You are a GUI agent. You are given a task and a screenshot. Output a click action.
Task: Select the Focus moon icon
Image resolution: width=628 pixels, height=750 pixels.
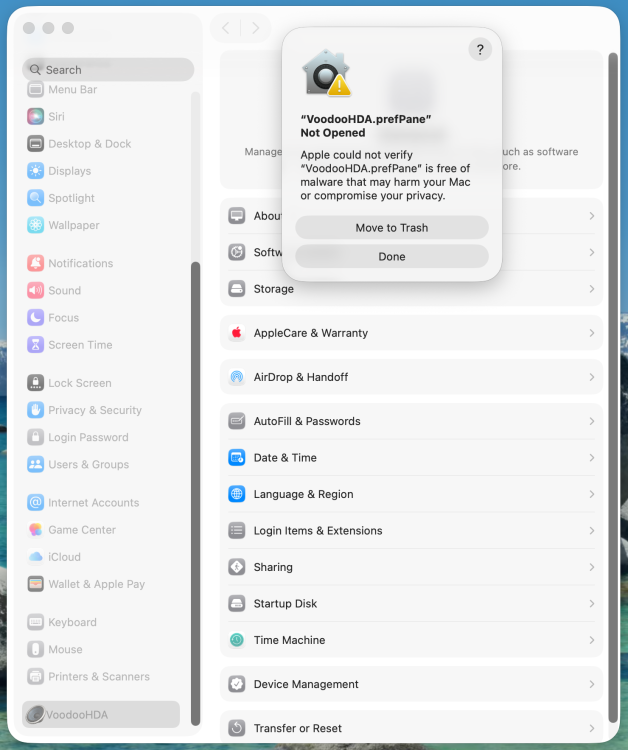35,318
